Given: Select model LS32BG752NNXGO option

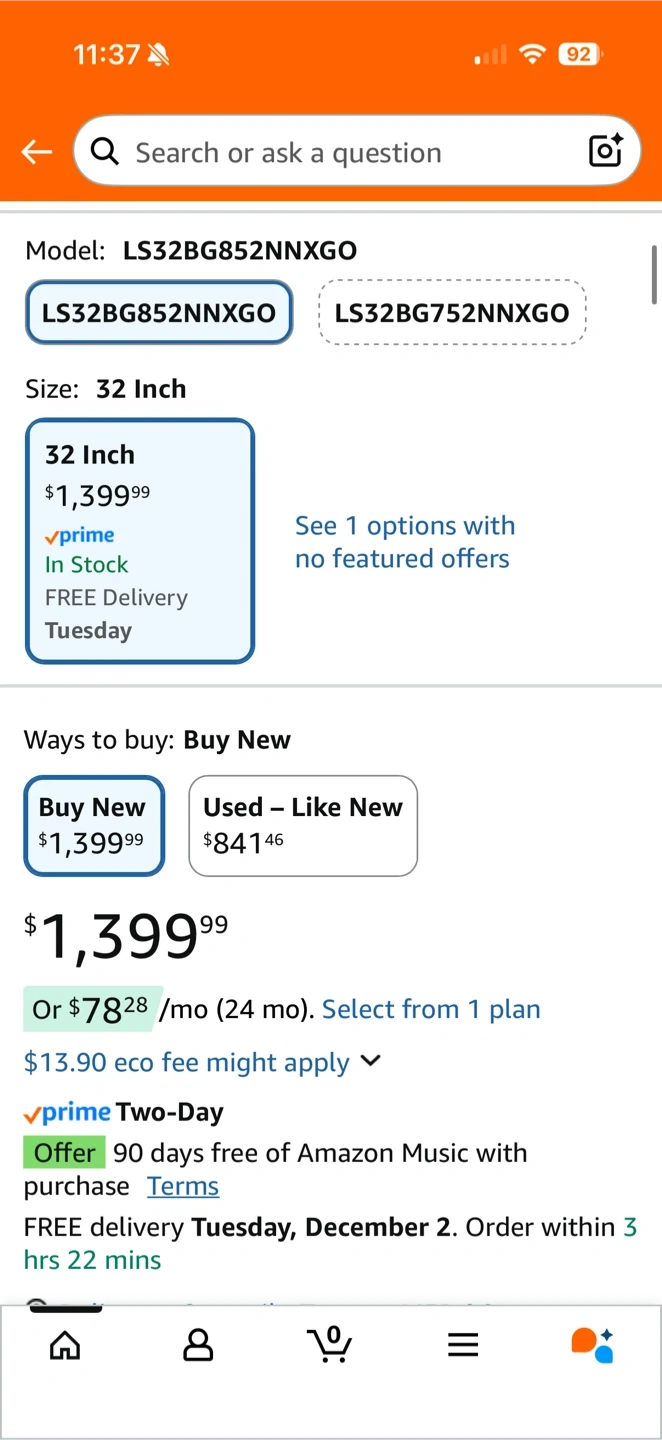Looking at the screenshot, I should [x=452, y=313].
